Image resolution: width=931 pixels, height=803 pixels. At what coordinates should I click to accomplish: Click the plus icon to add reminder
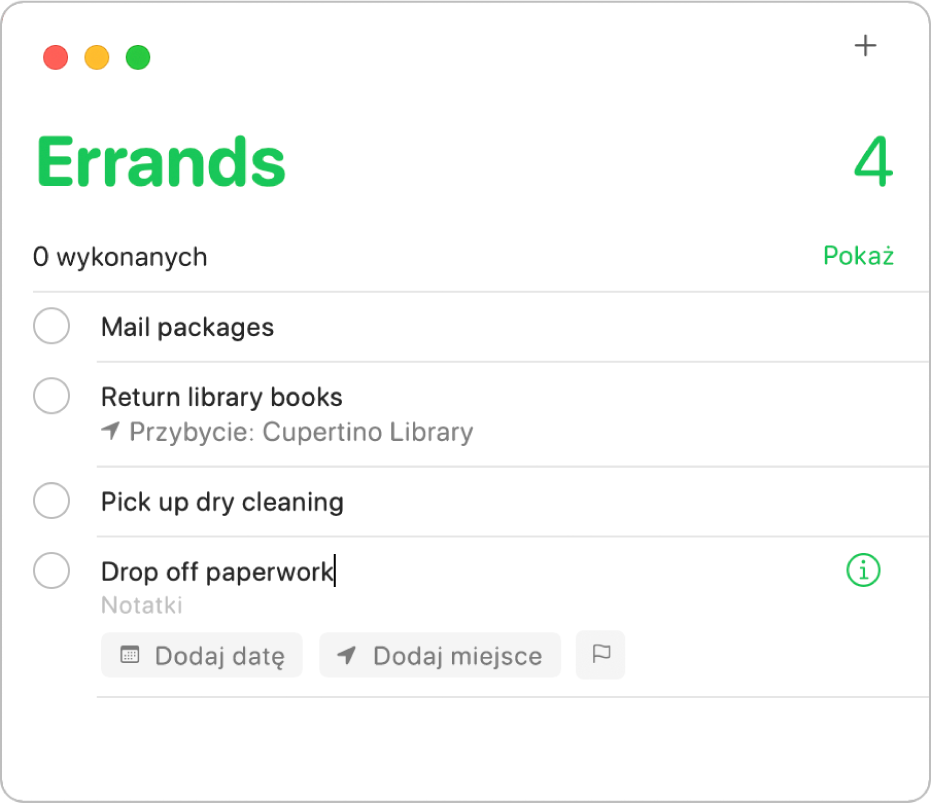[x=865, y=46]
